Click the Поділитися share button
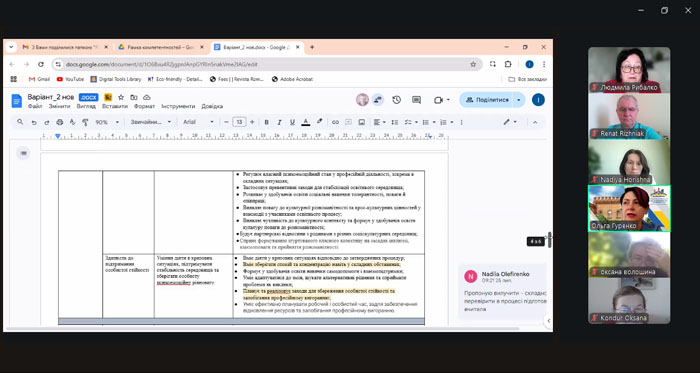The image size is (700, 373). point(487,100)
